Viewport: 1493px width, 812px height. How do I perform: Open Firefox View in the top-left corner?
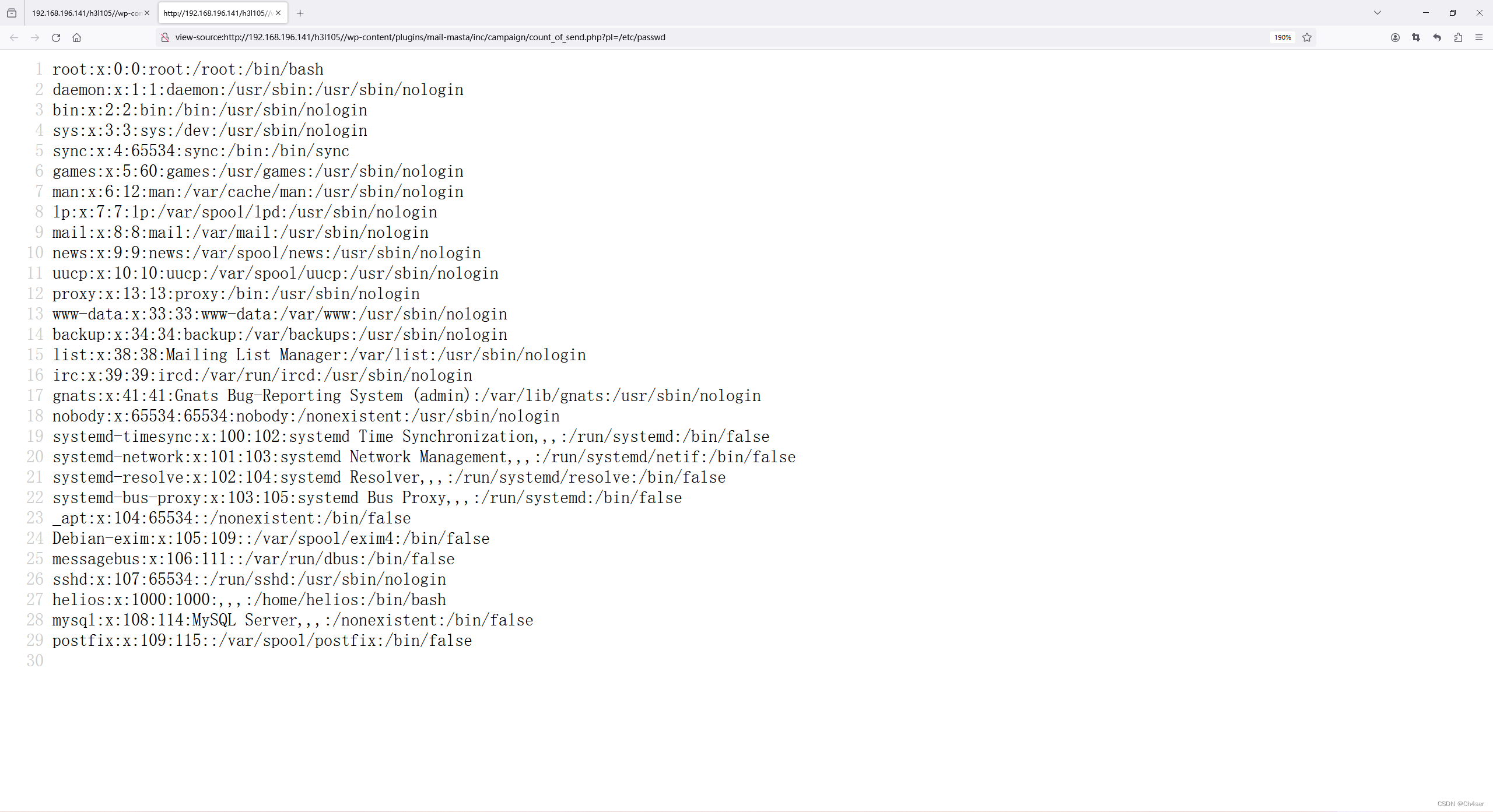(x=12, y=12)
